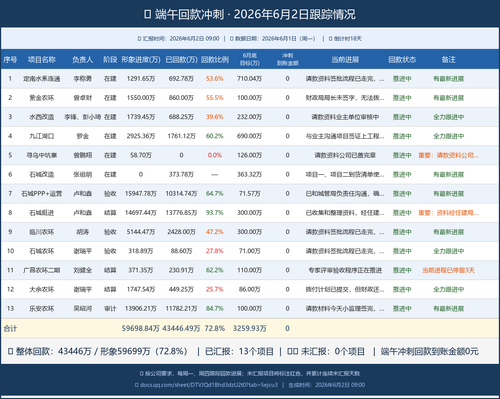Click the 负责人 column header
Screen dimensions: 500x399
[x=82, y=60]
